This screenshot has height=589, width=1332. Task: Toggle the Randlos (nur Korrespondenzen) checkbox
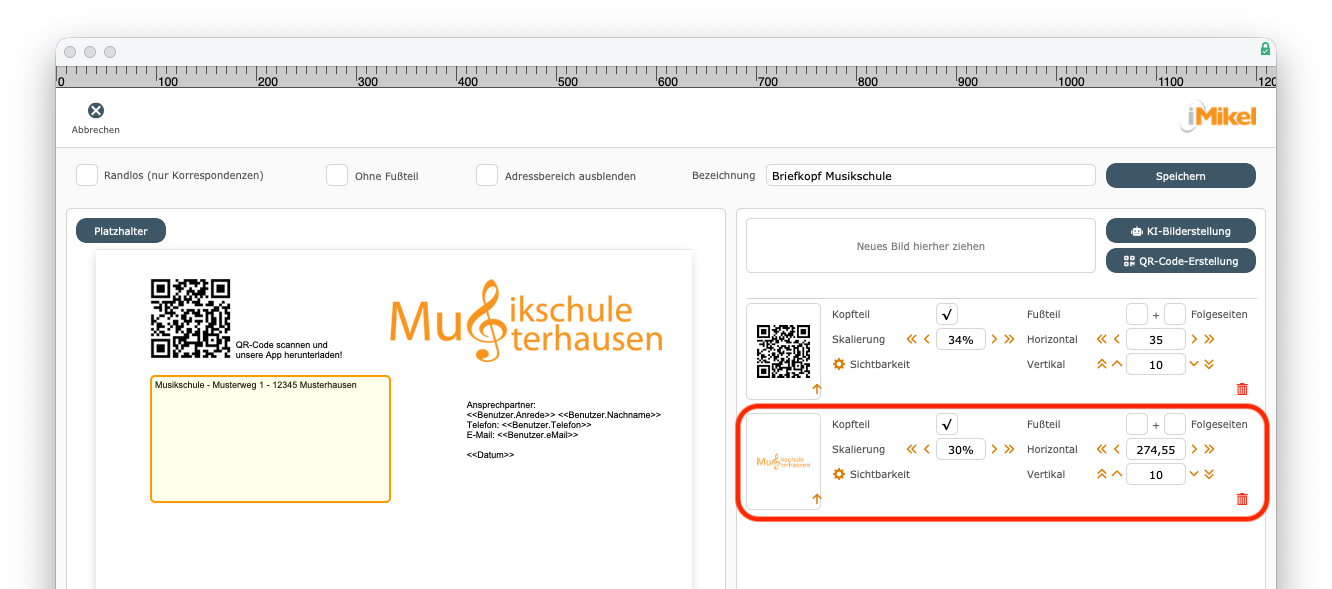point(87,175)
